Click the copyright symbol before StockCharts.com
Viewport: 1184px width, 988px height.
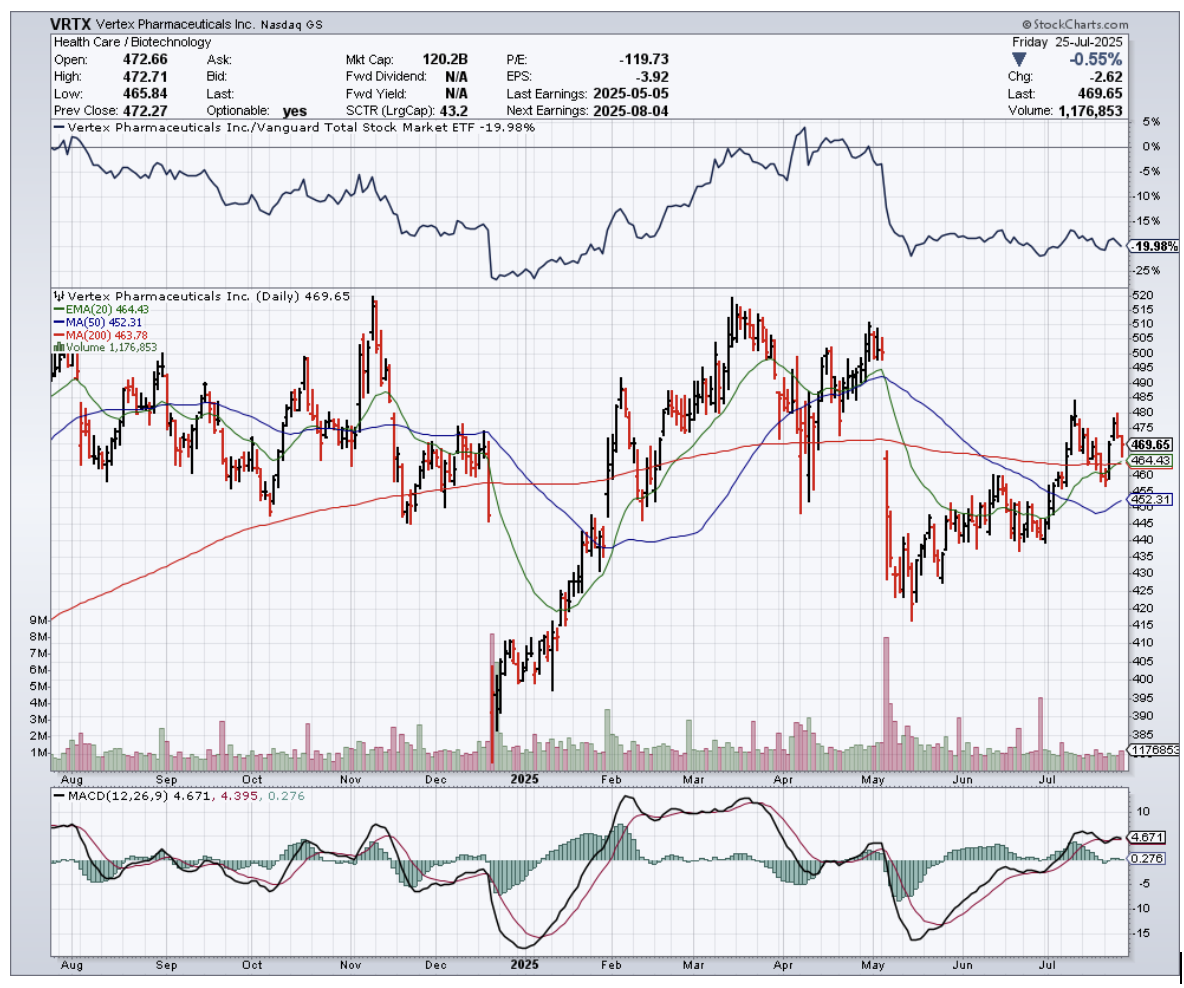[x=1025, y=24]
